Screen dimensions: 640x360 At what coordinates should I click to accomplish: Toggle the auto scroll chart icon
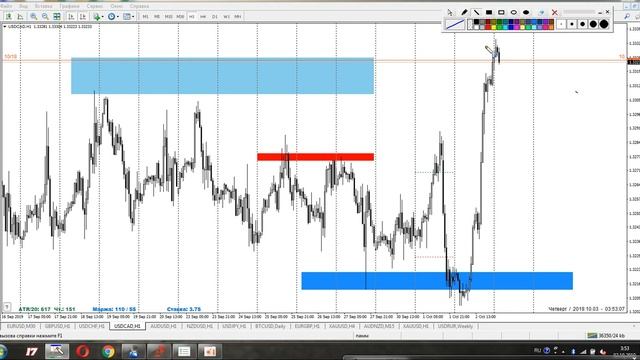tap(71, 16)
